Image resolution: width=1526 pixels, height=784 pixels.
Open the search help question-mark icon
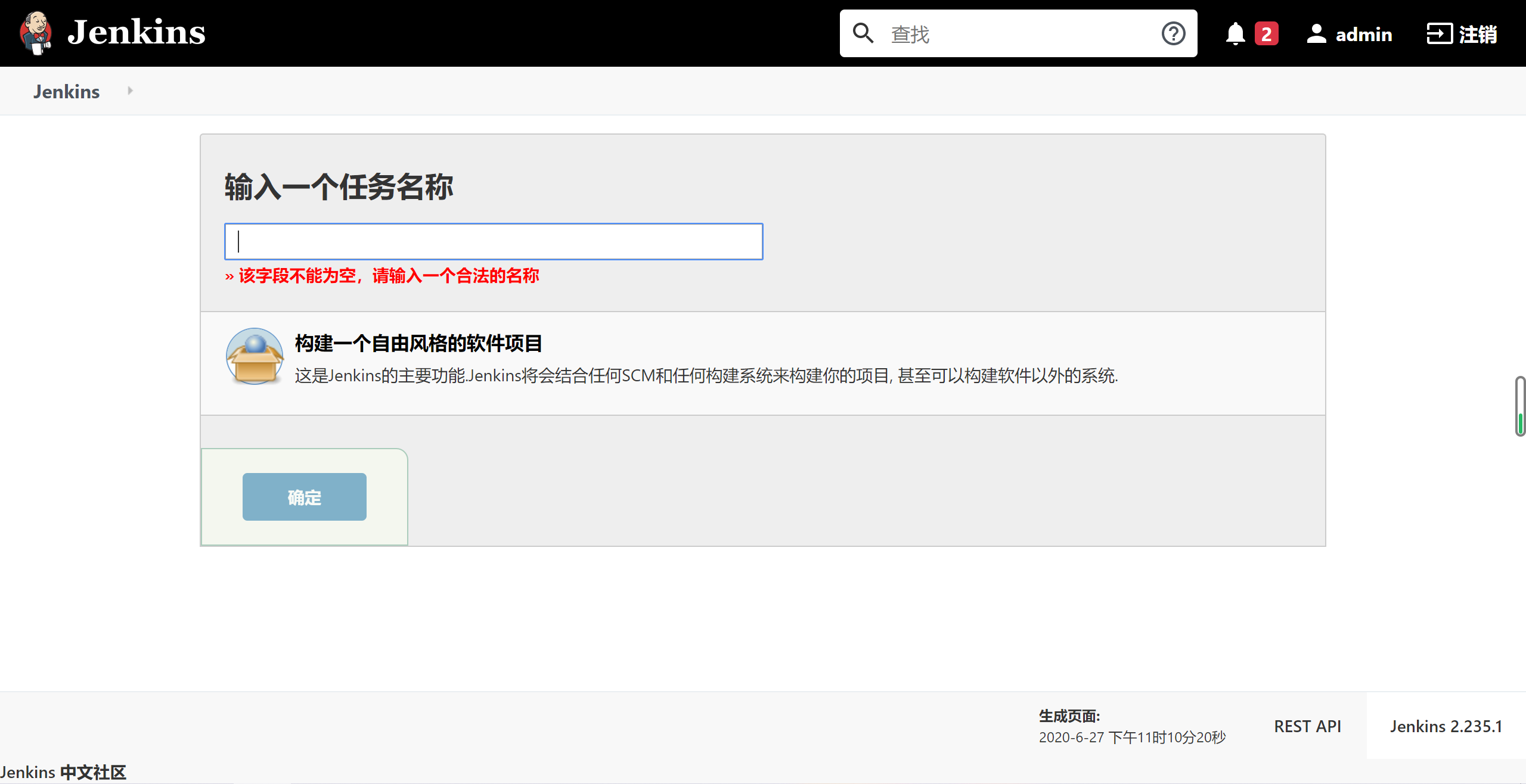pos(1173,33)
